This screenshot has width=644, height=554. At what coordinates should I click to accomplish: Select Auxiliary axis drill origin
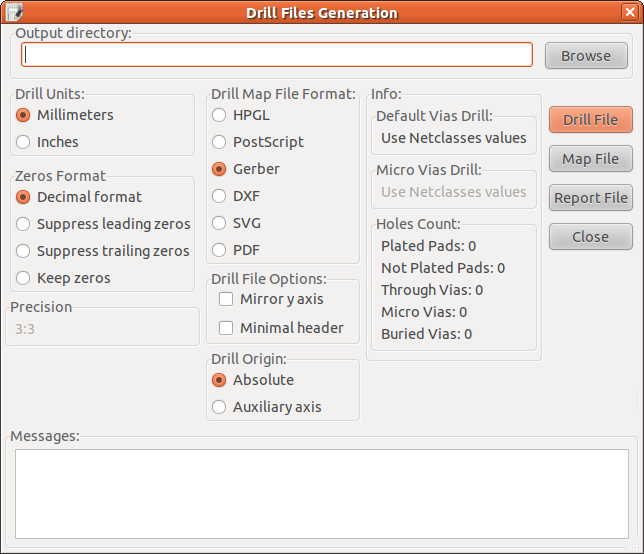[x=219, y=407]
